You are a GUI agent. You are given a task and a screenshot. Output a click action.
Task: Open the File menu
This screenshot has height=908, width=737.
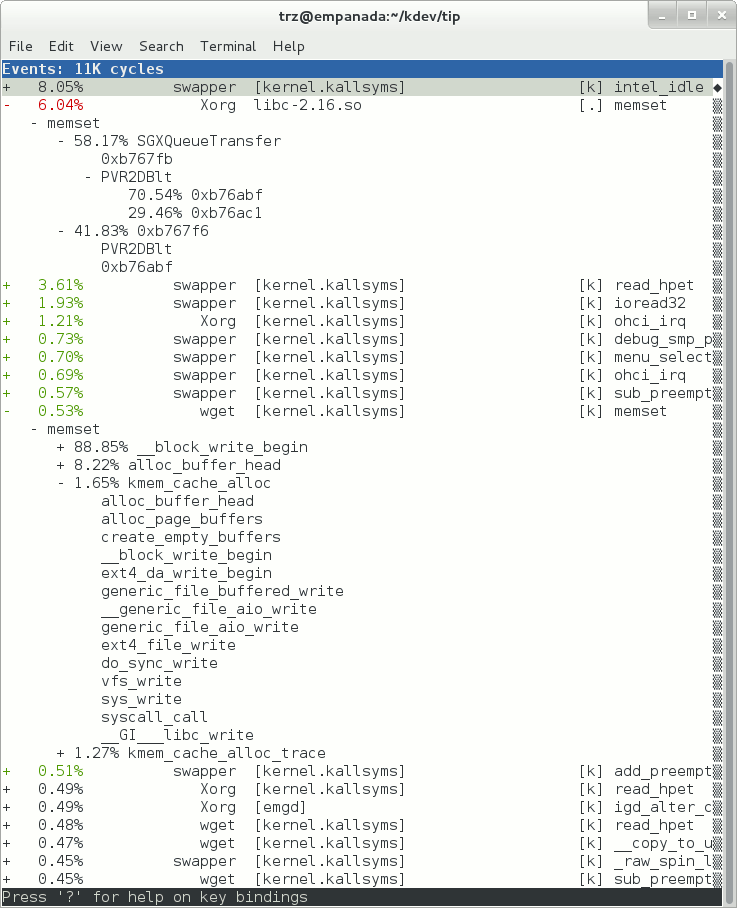(x=20, y=46)
